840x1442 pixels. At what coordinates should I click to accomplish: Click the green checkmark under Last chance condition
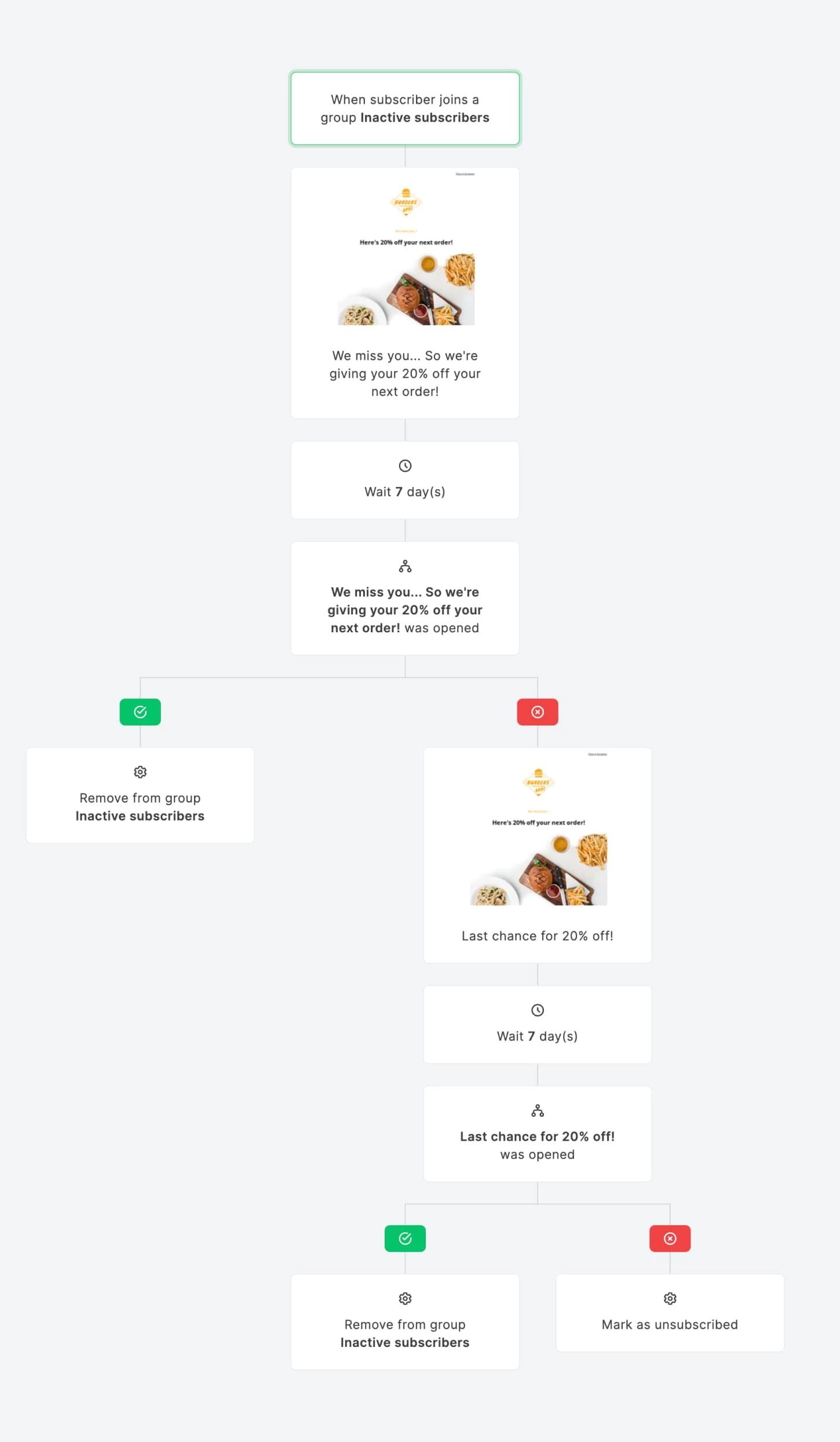tap(405, 1239)
